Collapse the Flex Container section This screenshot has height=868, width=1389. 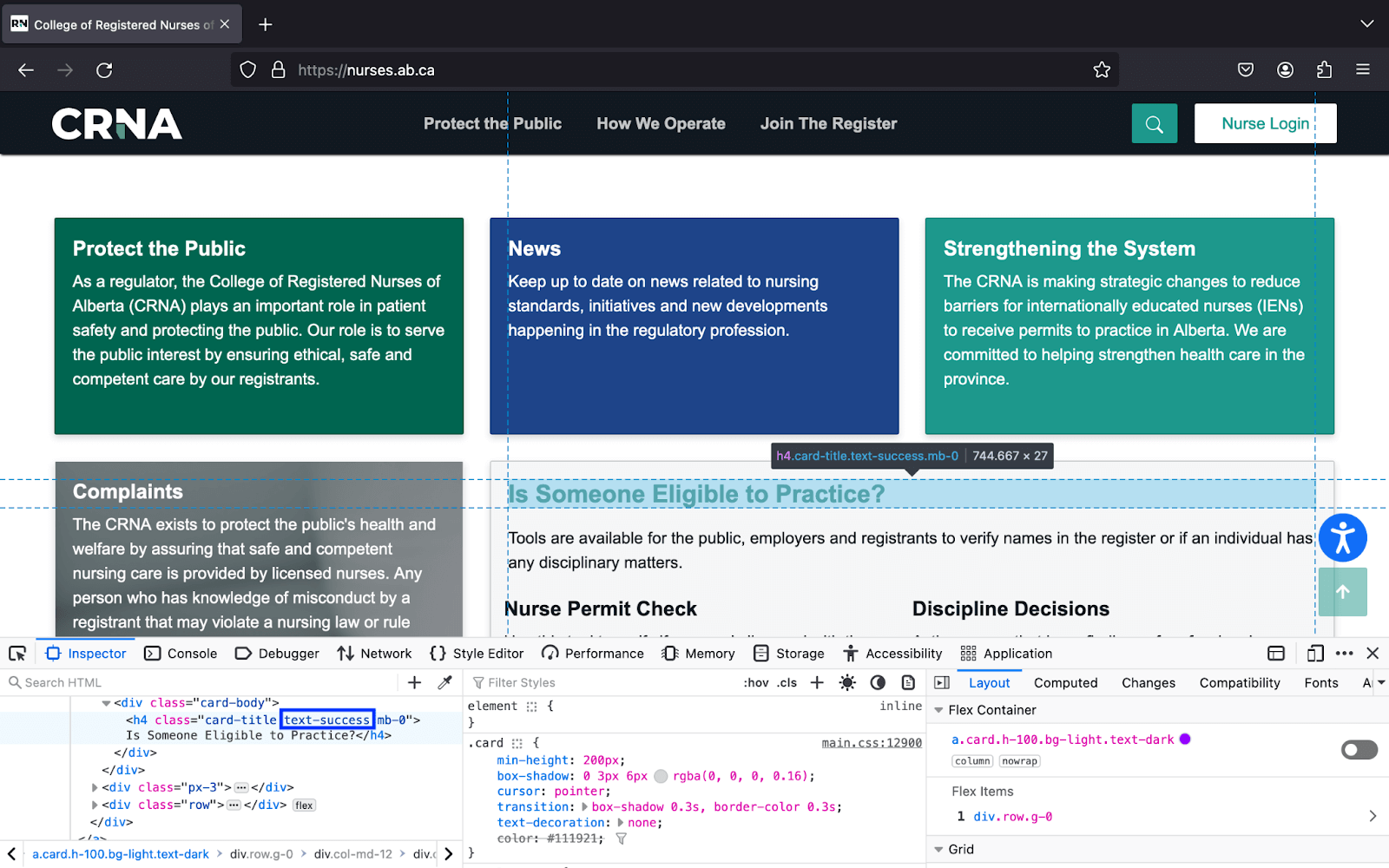click(x=938, y=710)
